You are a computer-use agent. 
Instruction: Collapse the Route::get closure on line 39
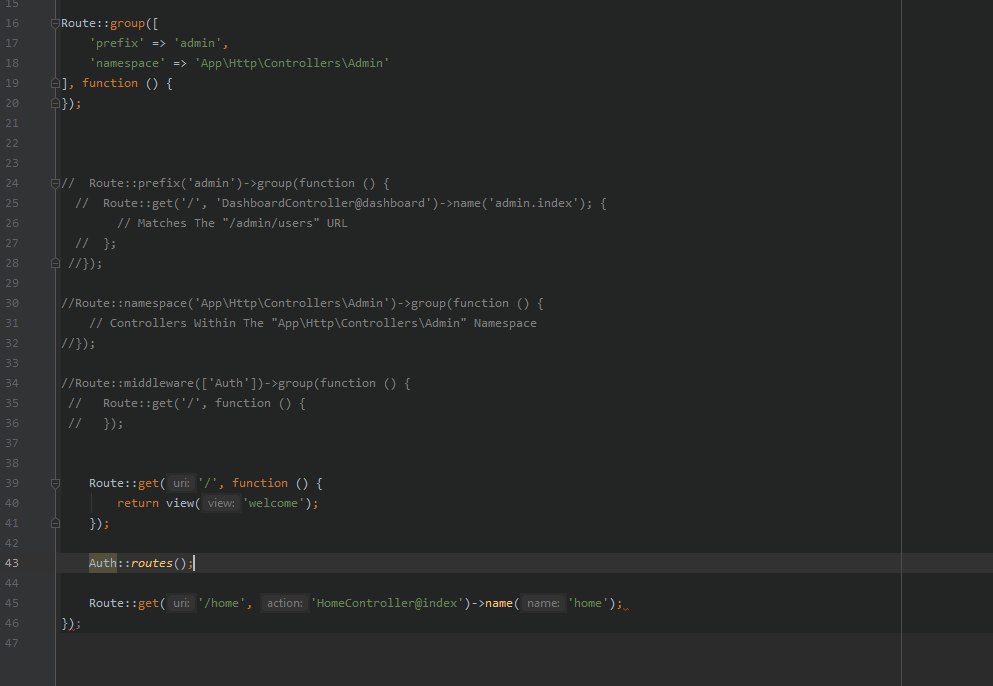pyautogui.click(x=55, y=483)
